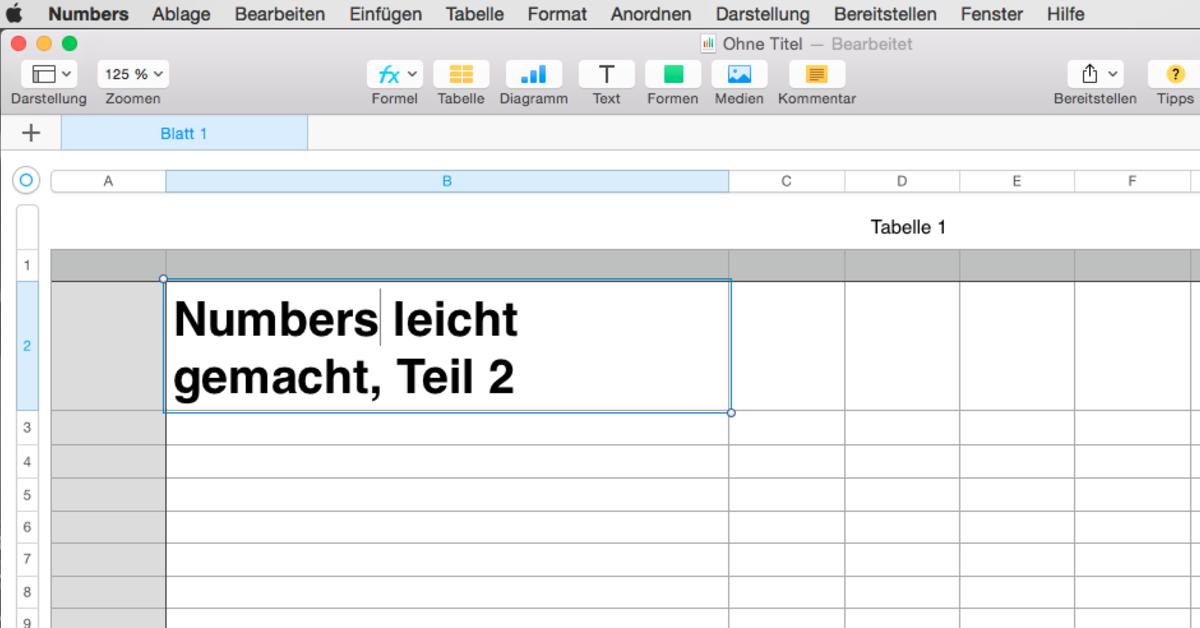Click the Ohne Titel document title
Screen dimensions: 1200x628
(761, 44)
